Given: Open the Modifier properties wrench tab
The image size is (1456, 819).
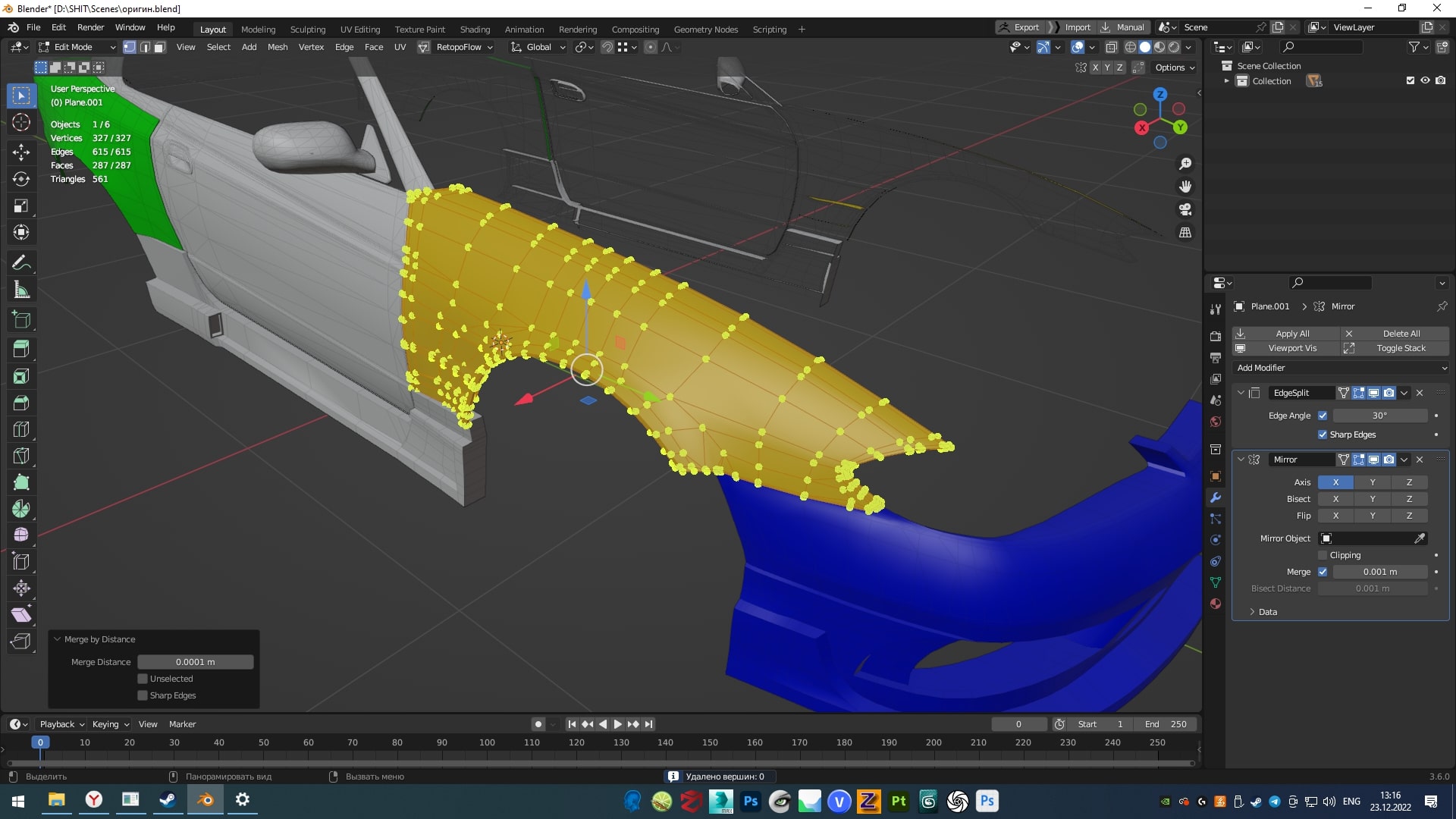Looking at the screenshot, I should pos(1216,497).
